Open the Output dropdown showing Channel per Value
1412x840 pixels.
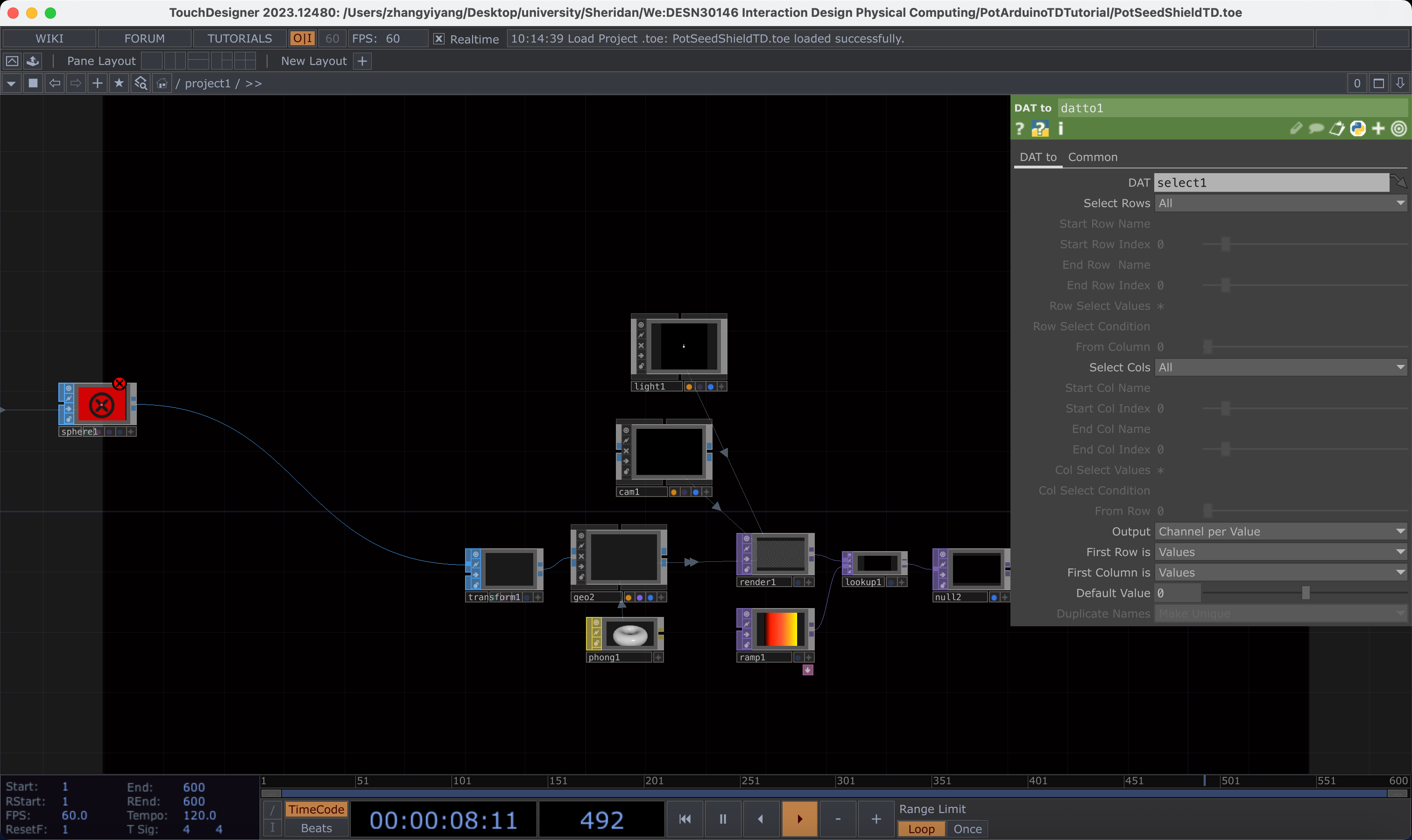point(1281,531)
